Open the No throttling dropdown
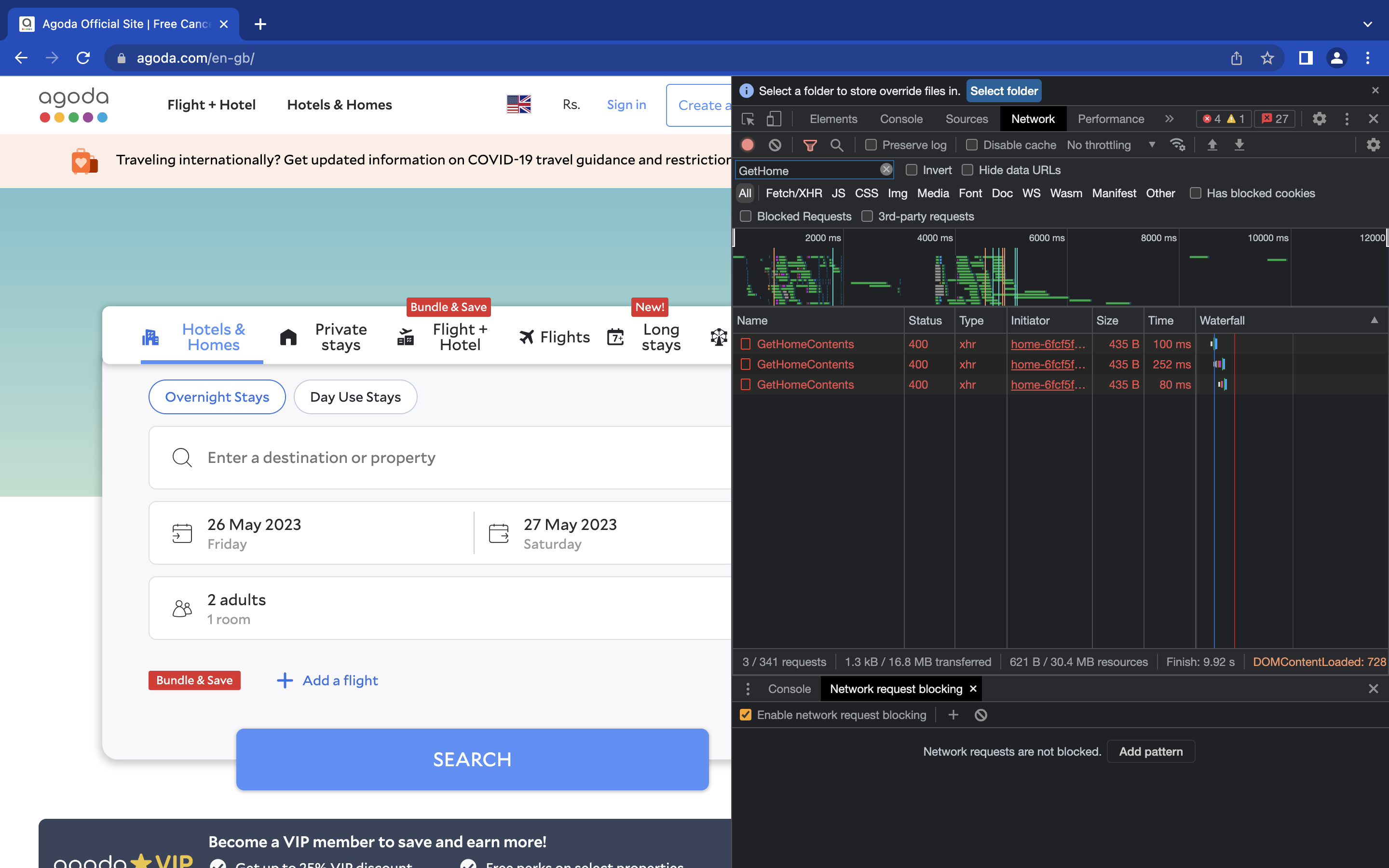This screenshot has height=868, width=1389. (1111, 145)
